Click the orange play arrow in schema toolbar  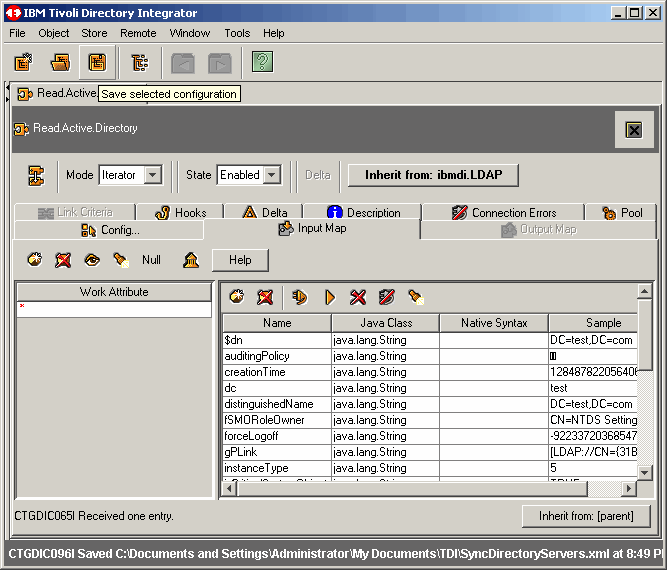click(x=329, y=297)
